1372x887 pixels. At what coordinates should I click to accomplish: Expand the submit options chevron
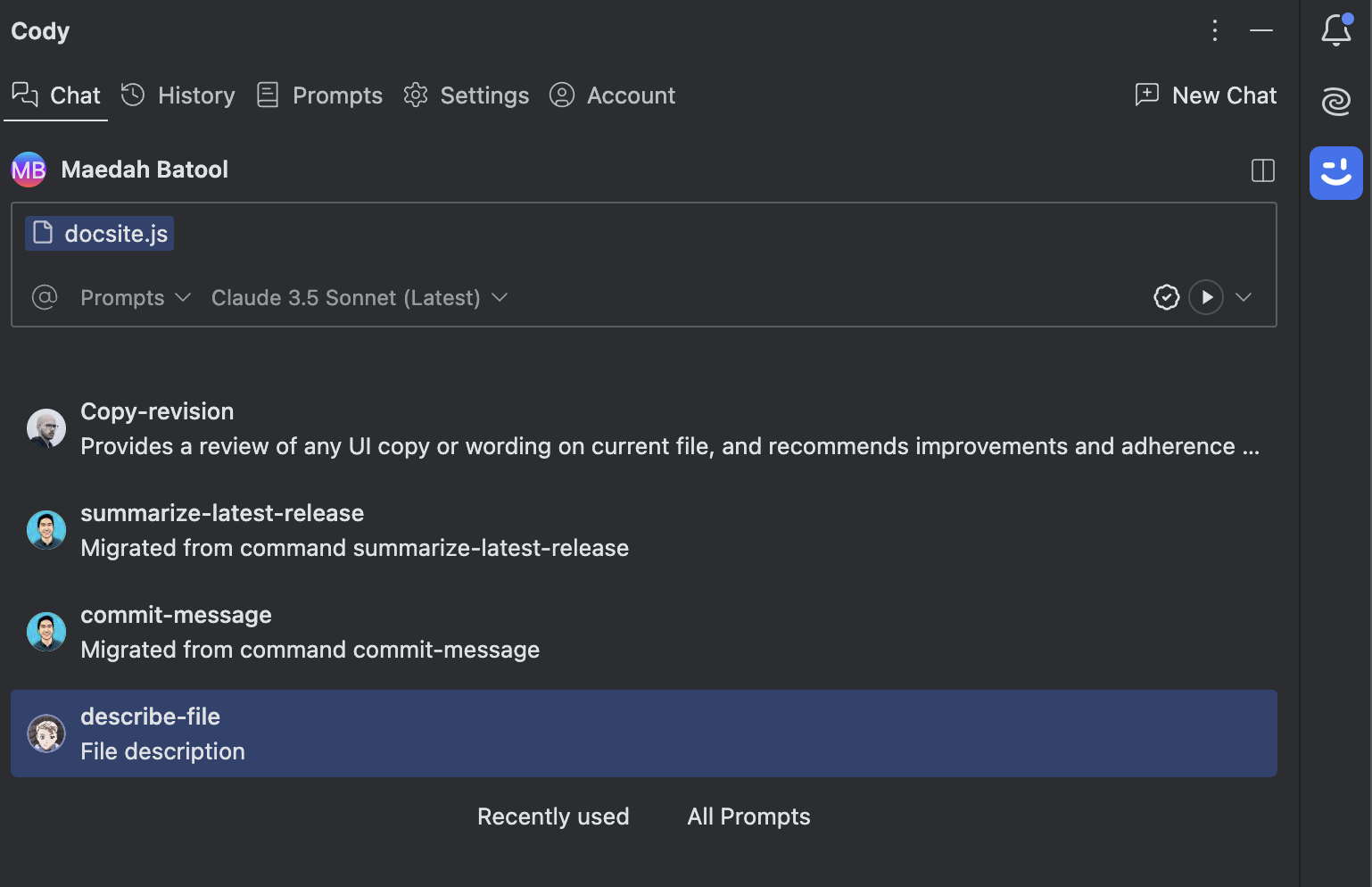pos(1244,297)
